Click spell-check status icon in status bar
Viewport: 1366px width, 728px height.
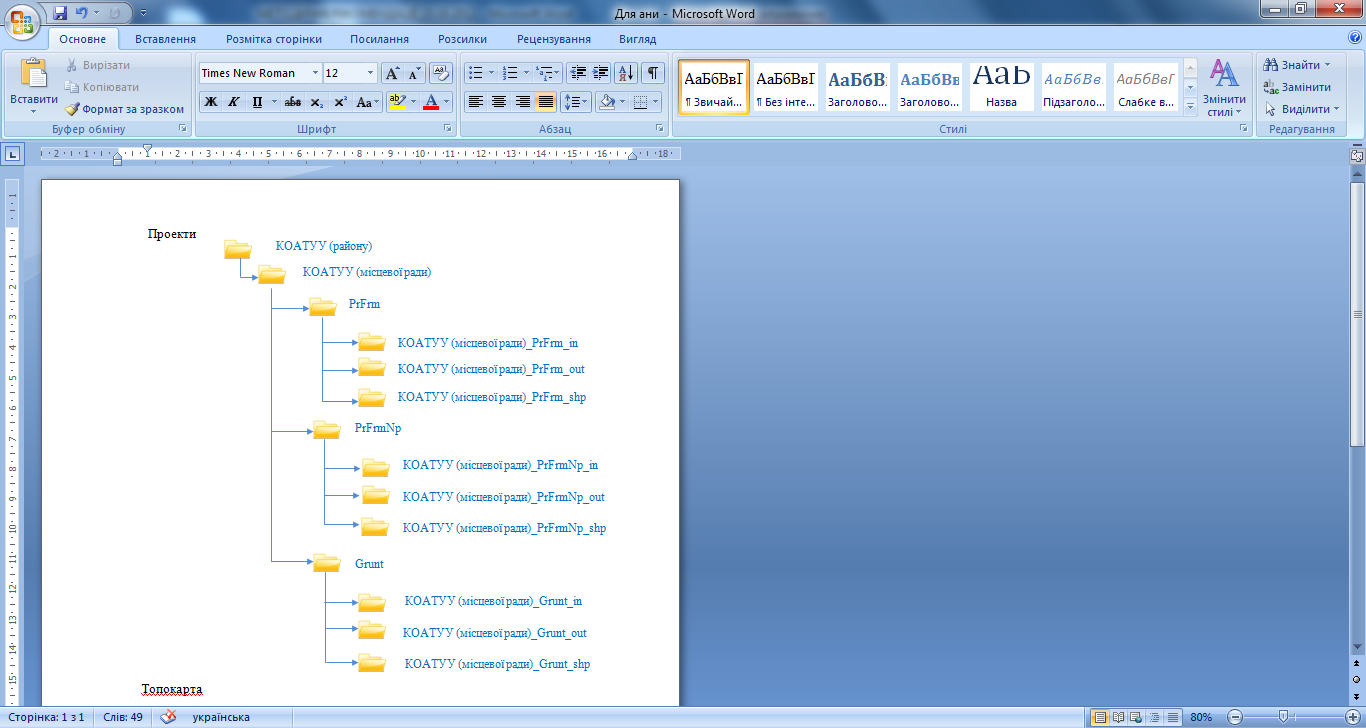pyautogui.click(x=169, y=717)
